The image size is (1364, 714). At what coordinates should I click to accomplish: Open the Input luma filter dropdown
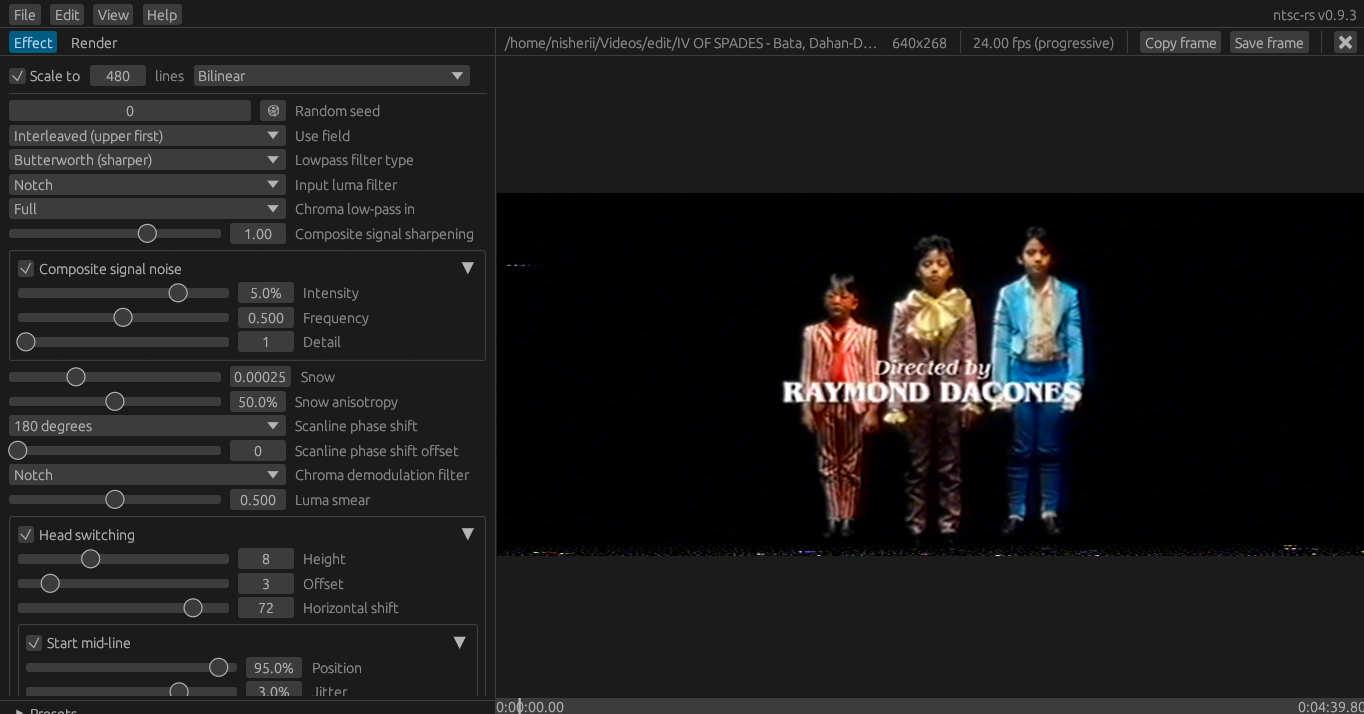coord(148,185)
